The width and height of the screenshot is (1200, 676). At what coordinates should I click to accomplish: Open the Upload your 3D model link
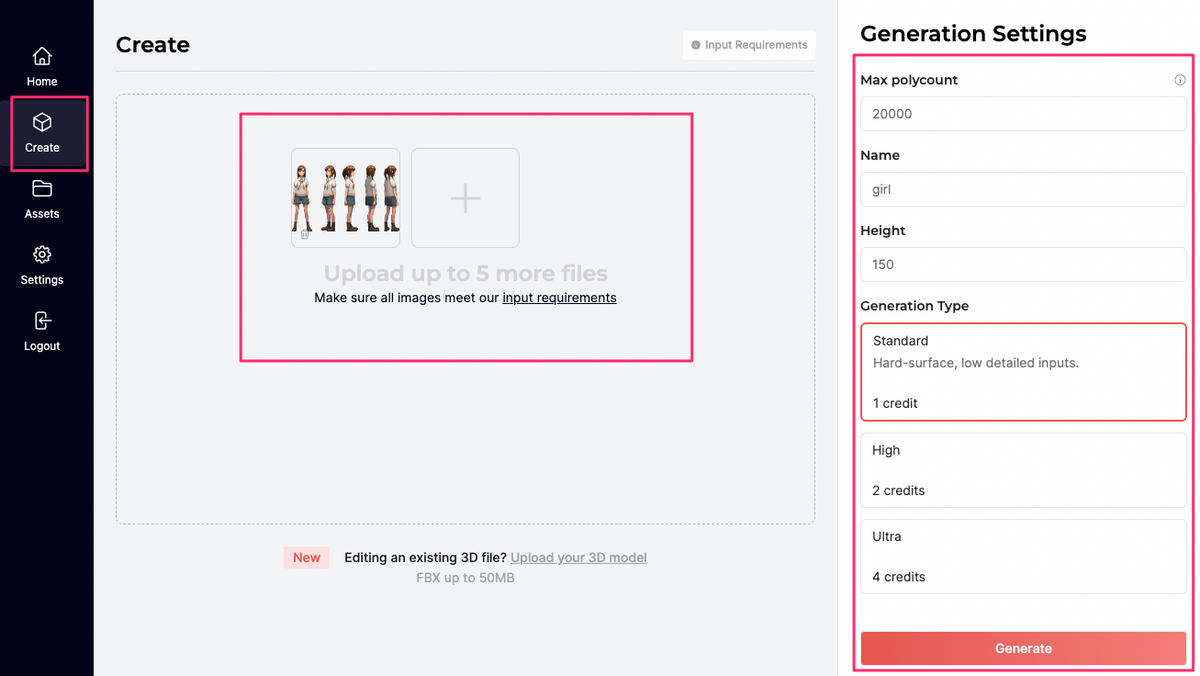click(578, 557)
